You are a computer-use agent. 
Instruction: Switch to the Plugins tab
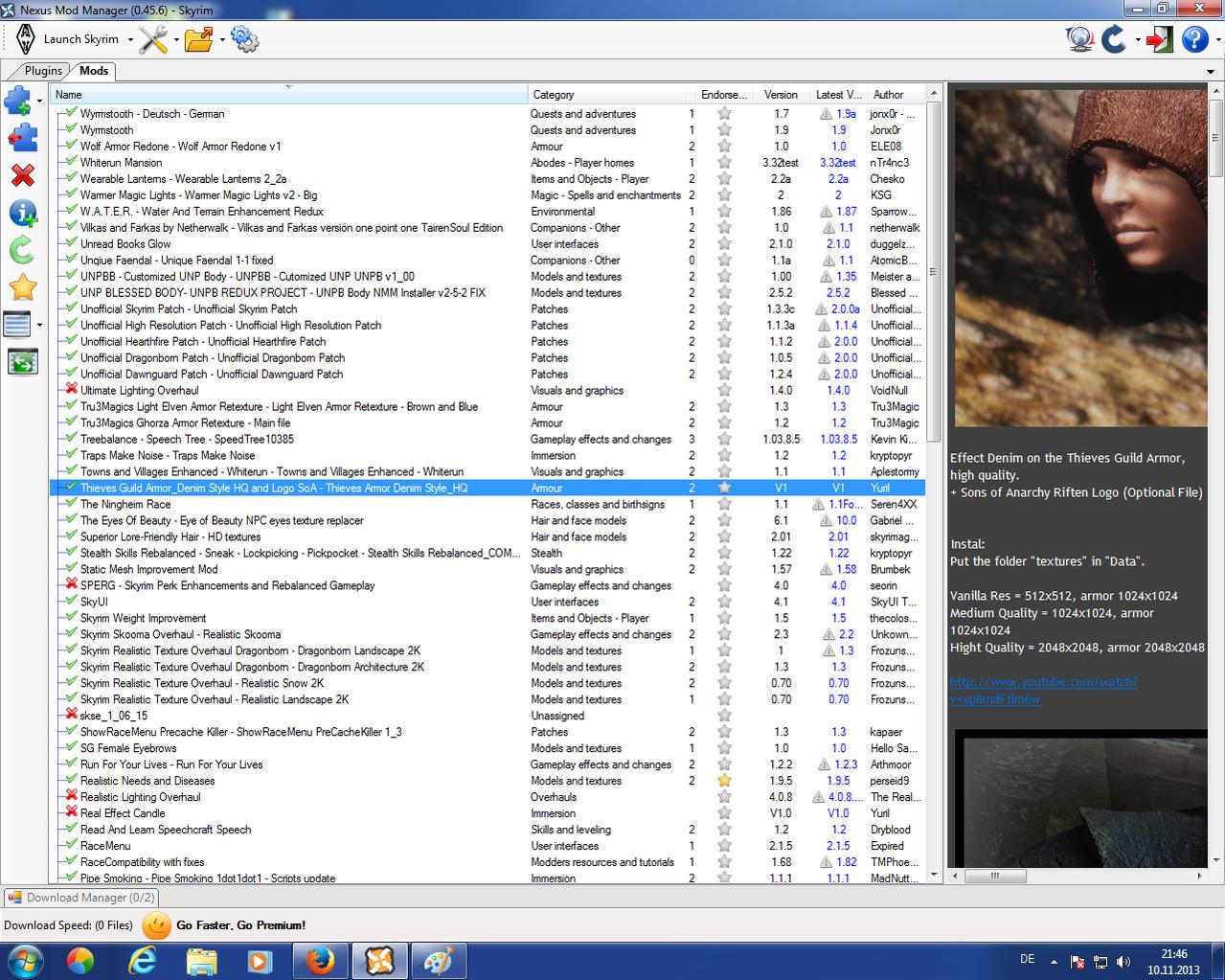coord(43,71)
